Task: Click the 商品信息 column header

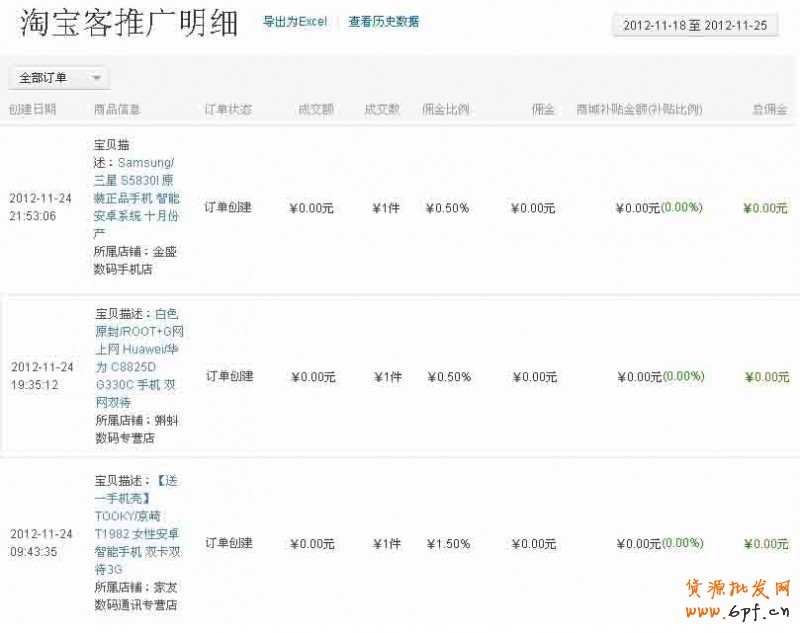Action: pyautogui.click(x=116, y=109)
